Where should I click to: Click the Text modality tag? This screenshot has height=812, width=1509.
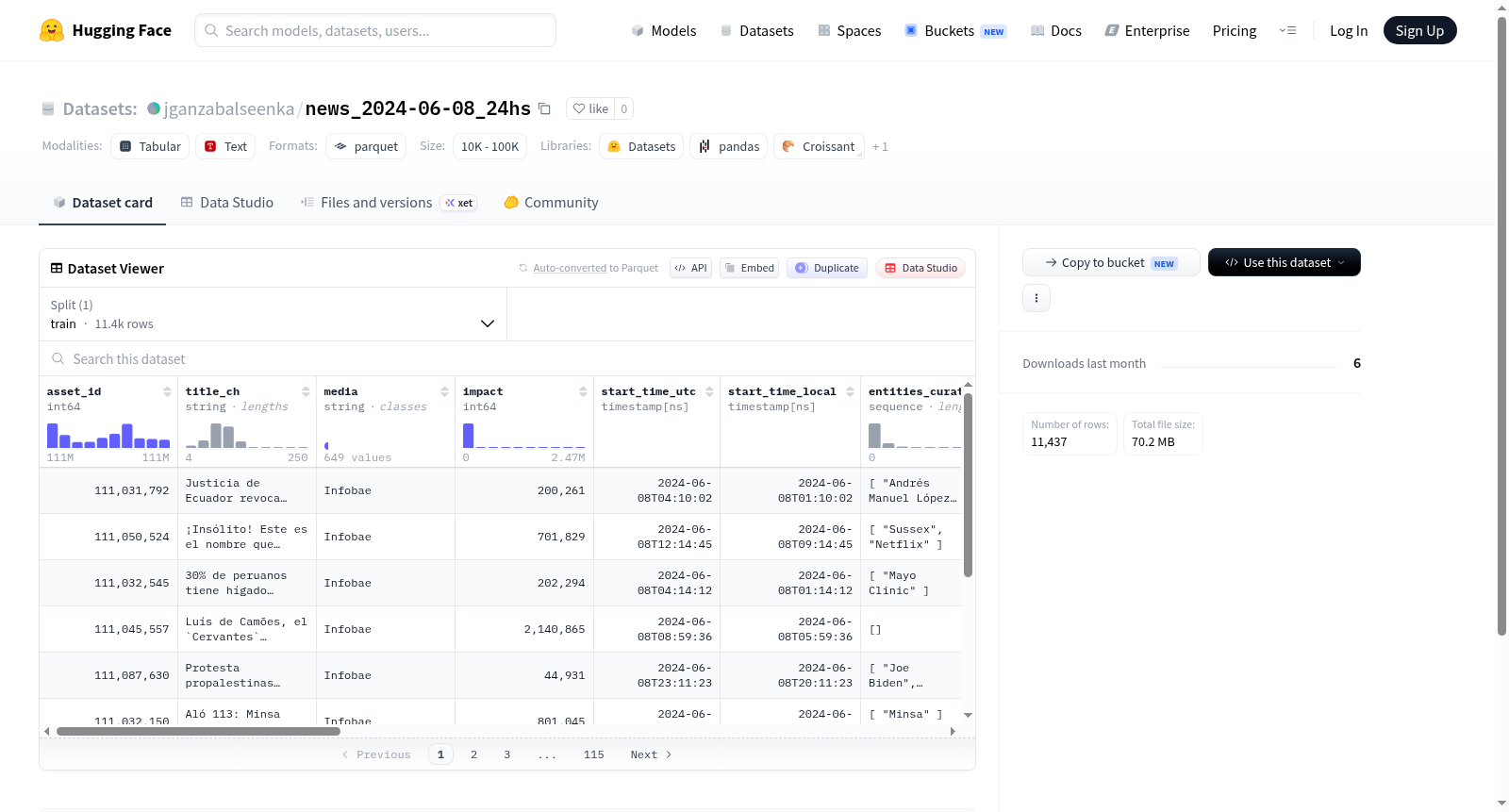click(225, 146)
